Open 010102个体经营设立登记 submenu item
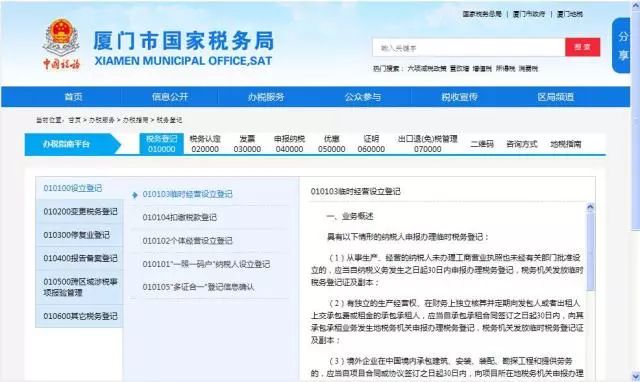 point(187,241)
